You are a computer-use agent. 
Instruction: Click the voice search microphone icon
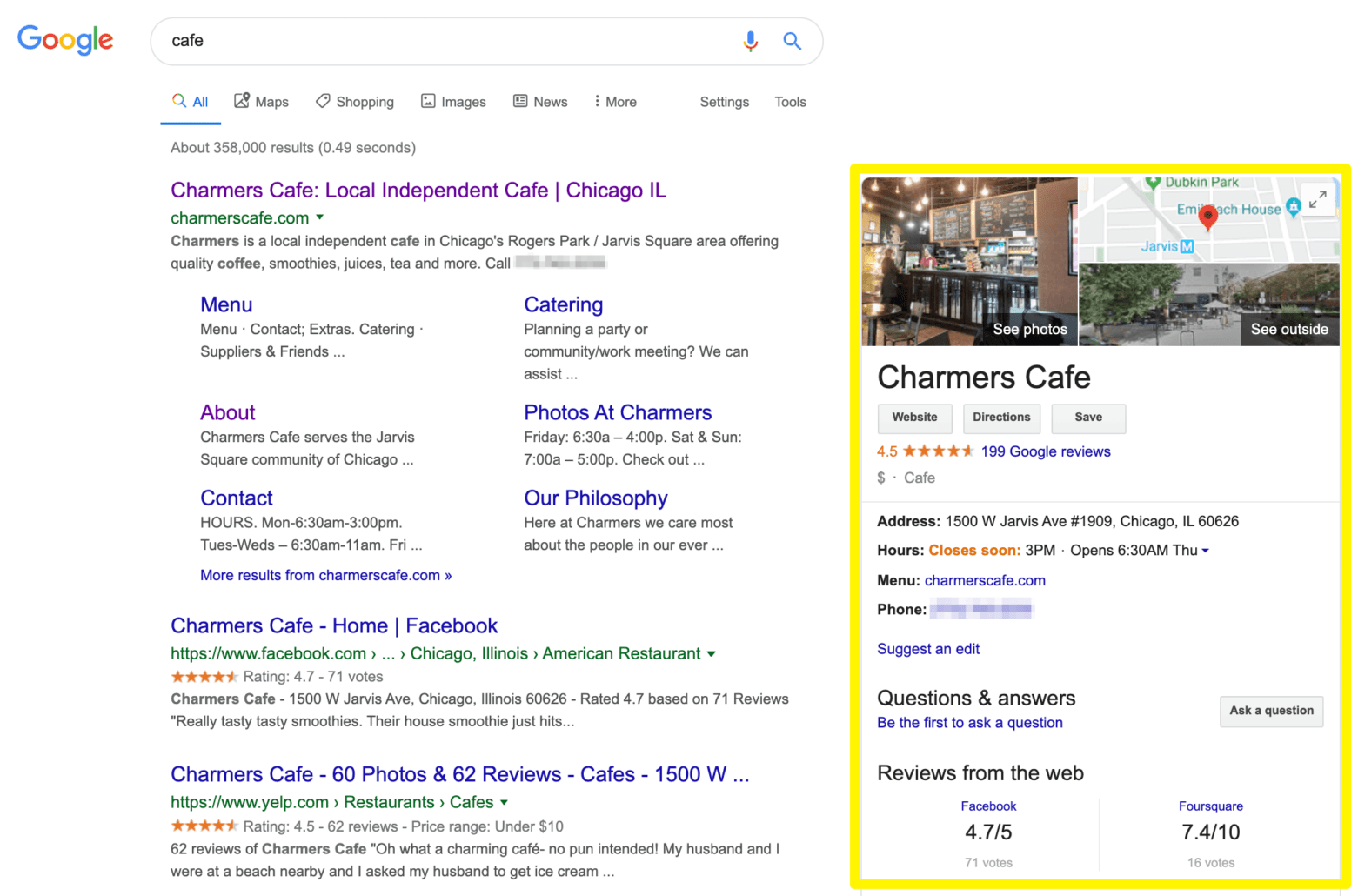coord(750,41)
